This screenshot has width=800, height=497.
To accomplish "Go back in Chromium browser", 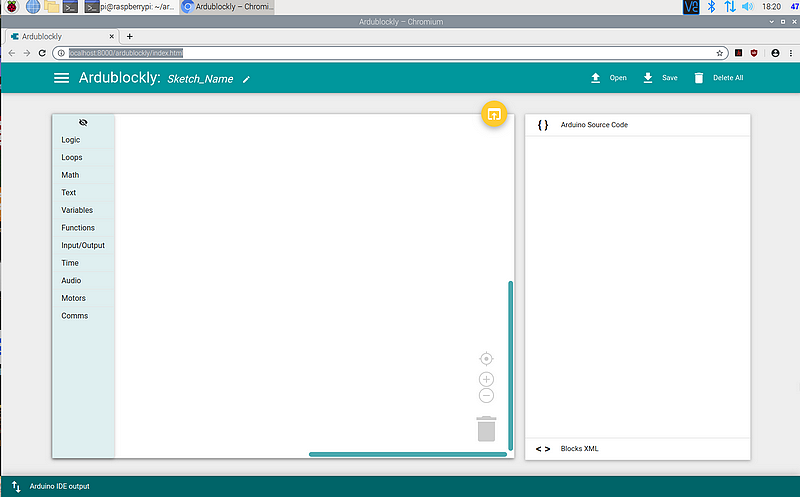I will coord(12,53).
